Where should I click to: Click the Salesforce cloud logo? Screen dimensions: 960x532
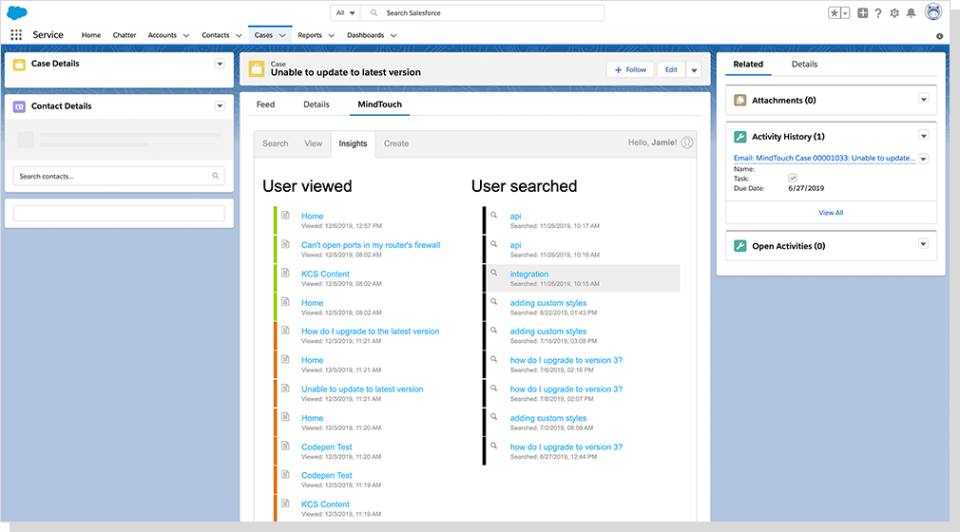tap(17, 12)
